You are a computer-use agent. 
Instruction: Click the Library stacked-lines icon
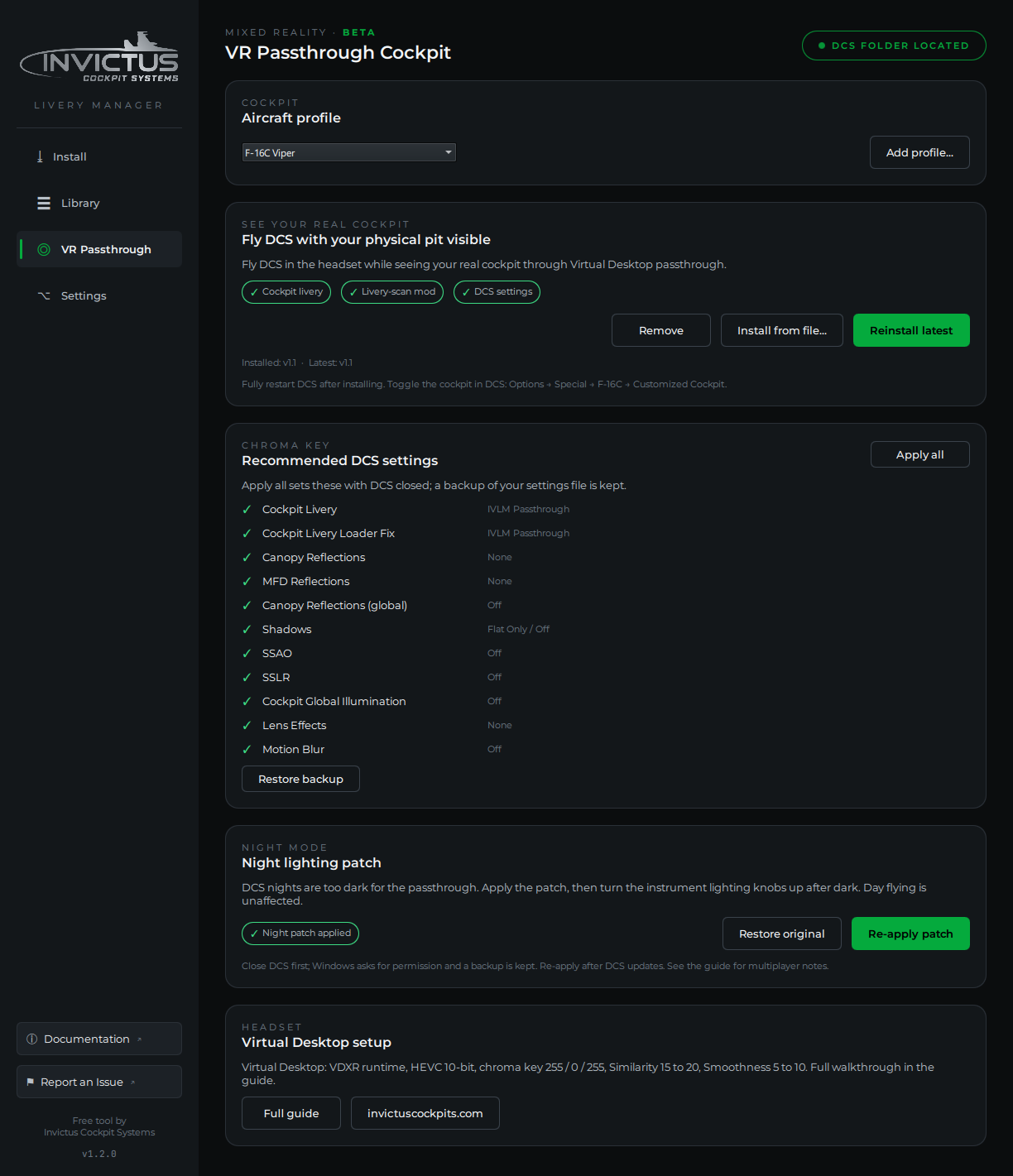click(x=44, y=203)
